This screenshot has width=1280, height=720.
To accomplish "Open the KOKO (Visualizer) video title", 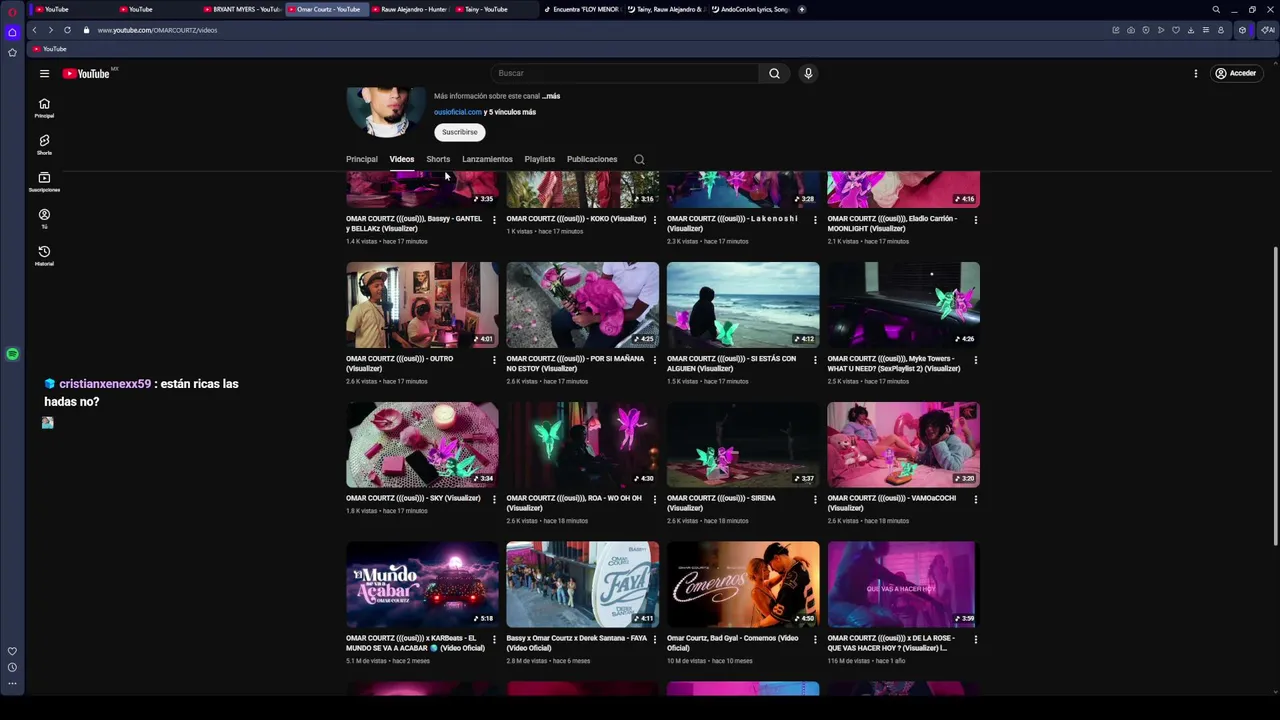I will (x=576, y=219).
